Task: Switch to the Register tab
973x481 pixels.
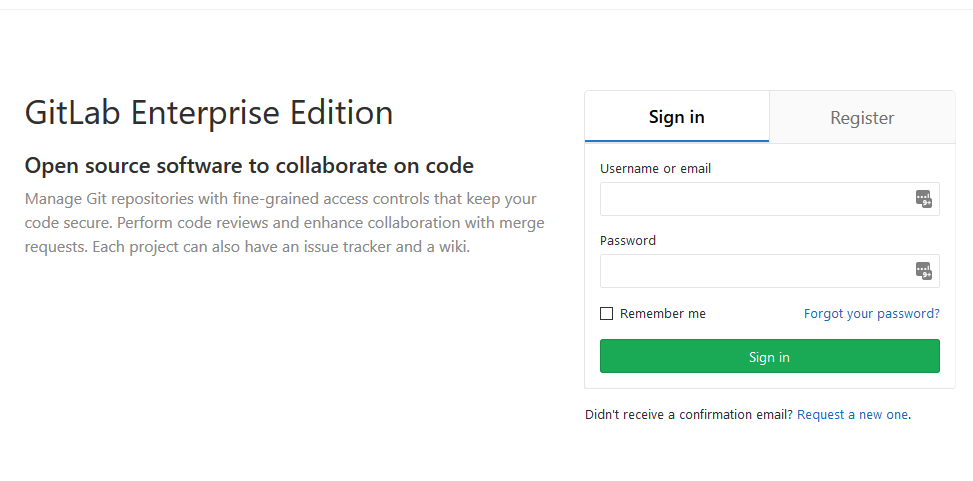Action: coord(862,117)
